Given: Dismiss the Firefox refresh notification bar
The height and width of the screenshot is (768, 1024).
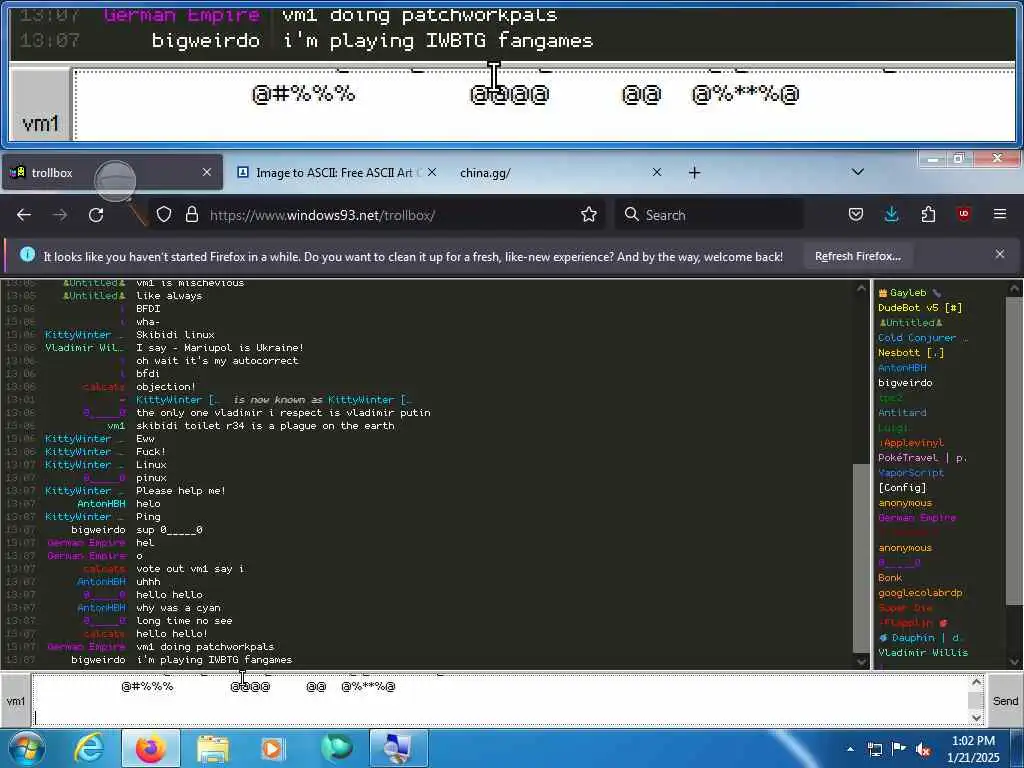Looking at the screenshot, I should (1000, 255).
